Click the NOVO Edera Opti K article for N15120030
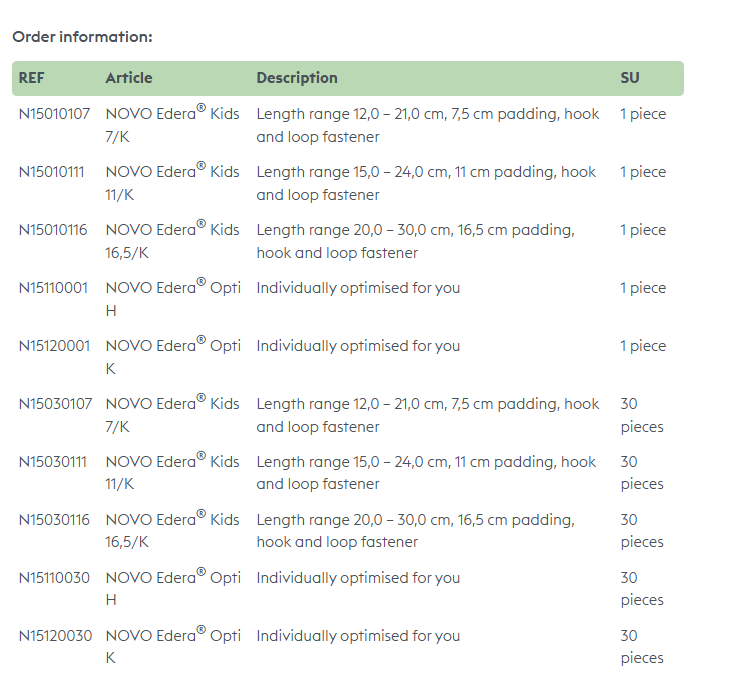Image resolution: width=745 pixels, height=699 pixels. tap(173, 646)
